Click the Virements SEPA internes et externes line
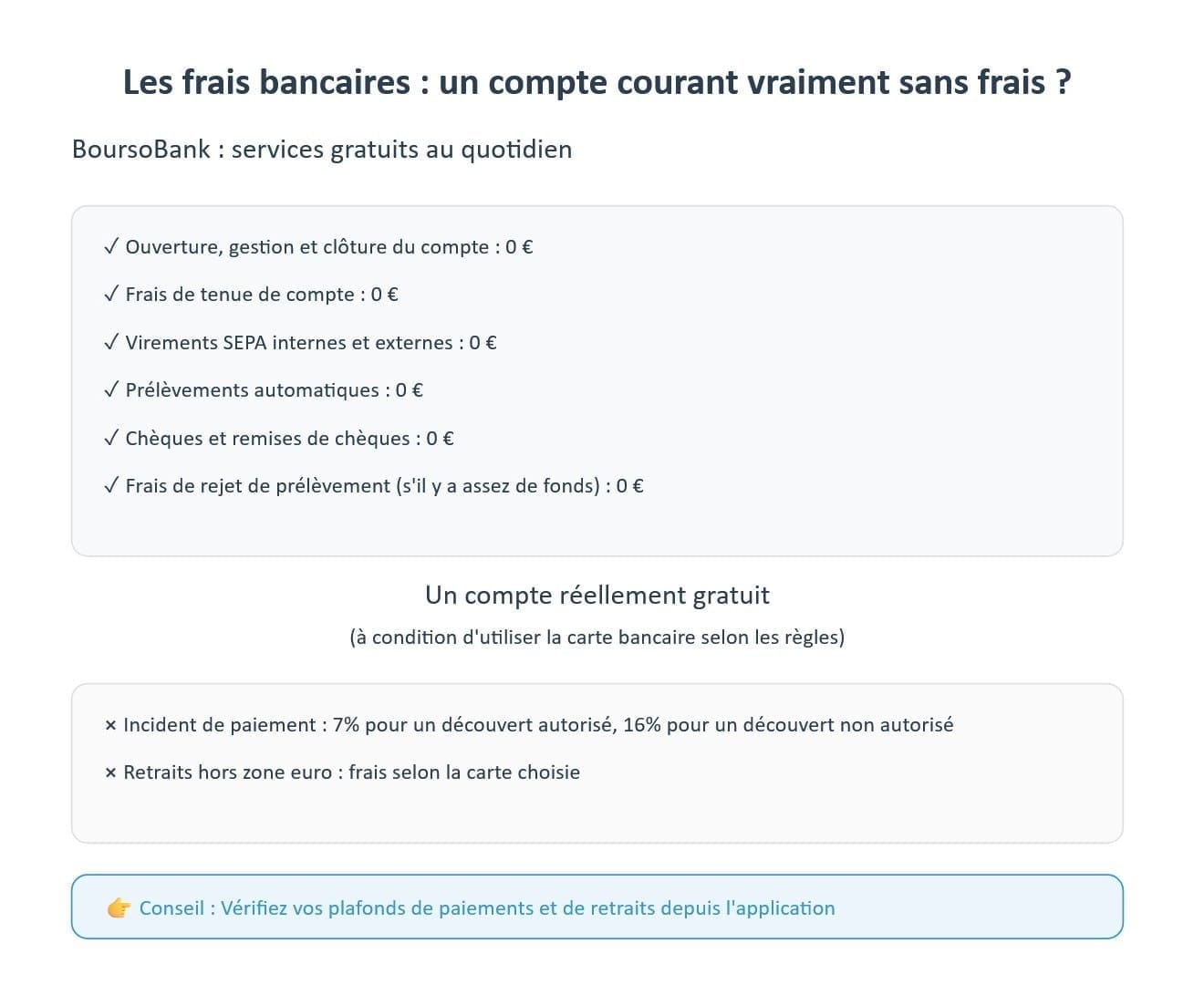Screen dimensions: 1204x985 311,343
